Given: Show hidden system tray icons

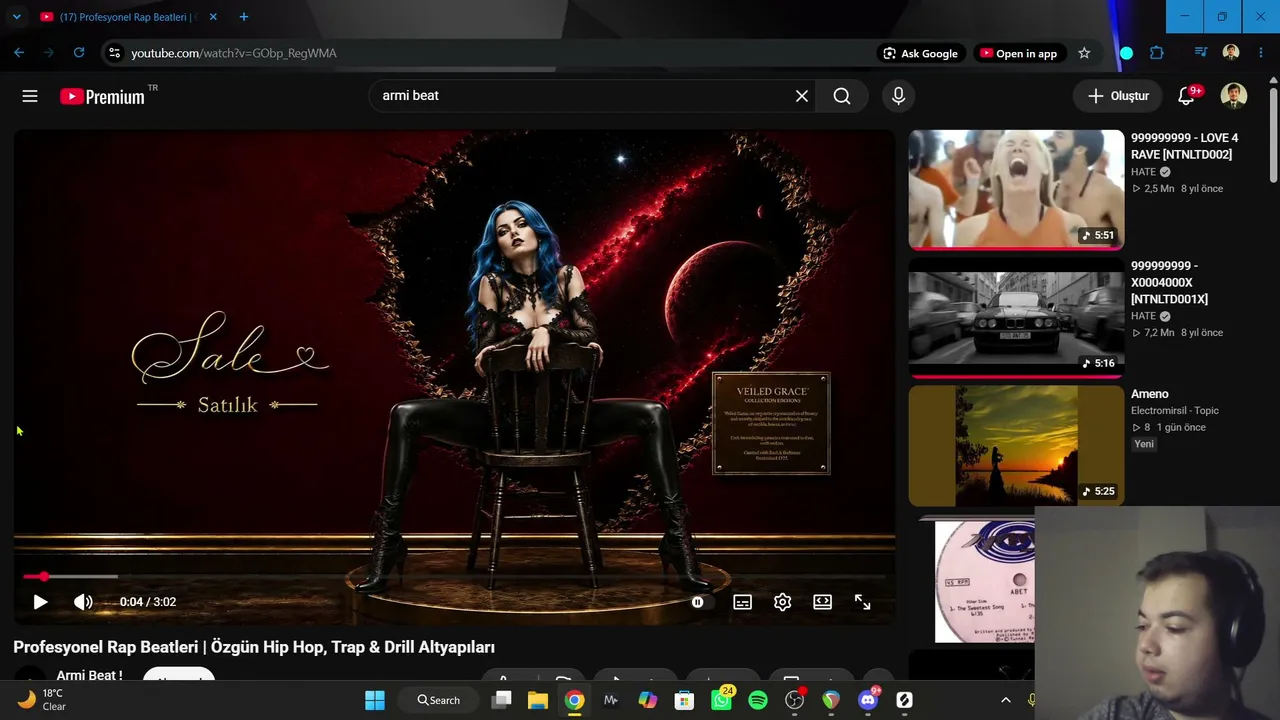Looking at the screenshot, I should [x=1006, y=700].
